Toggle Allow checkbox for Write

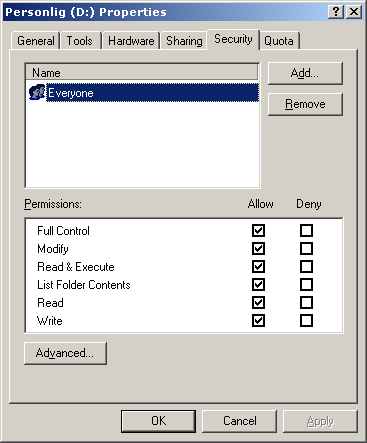[258, 320]
